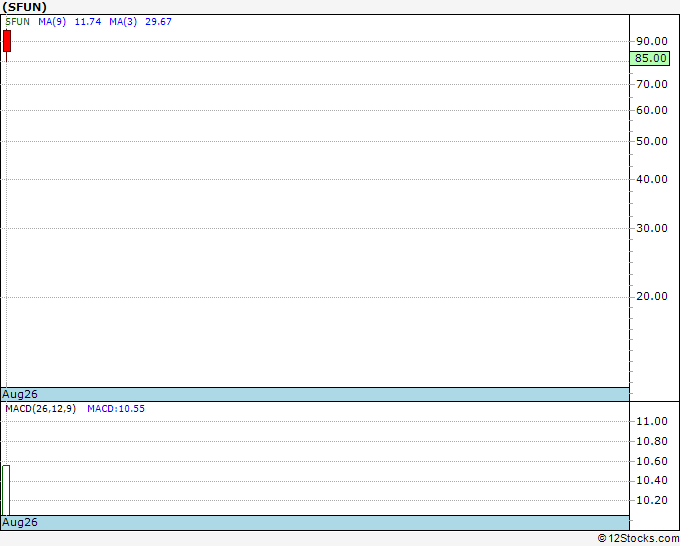Click the 29.67 moving average value

coord(158,22)
